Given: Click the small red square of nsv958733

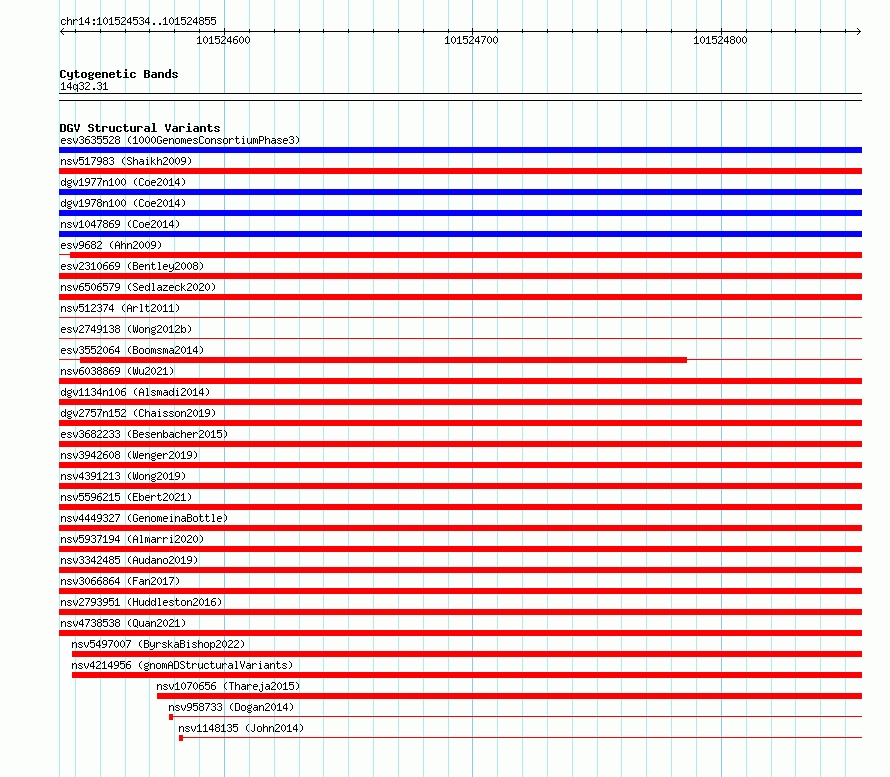Looking at the screenshot, I should pyautogui.click(x=171, y=717).
